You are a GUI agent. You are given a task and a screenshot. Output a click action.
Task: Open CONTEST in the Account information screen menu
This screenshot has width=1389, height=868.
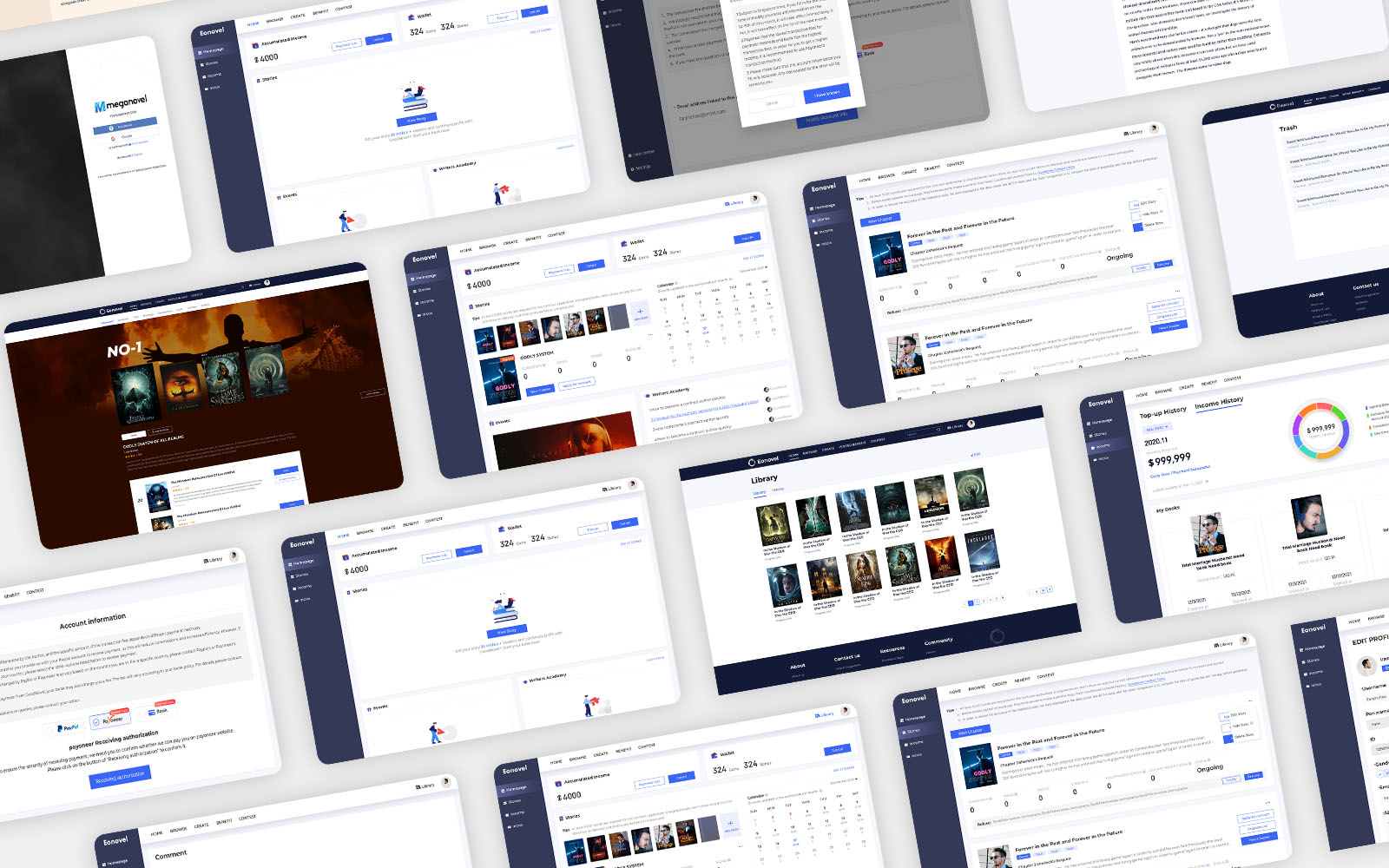point(35,591)
